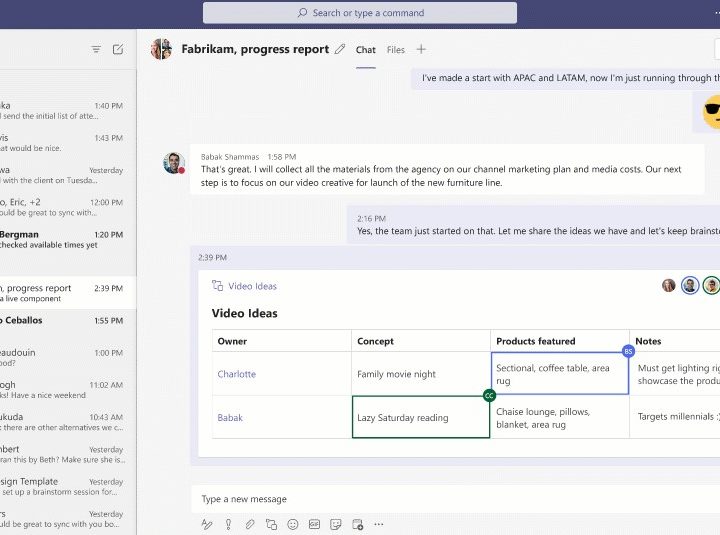The width and height of the screenshot is (720, 535).
Task: Click the Video Ideas heading
Action: pyautogui.click(x=244, y=313)
